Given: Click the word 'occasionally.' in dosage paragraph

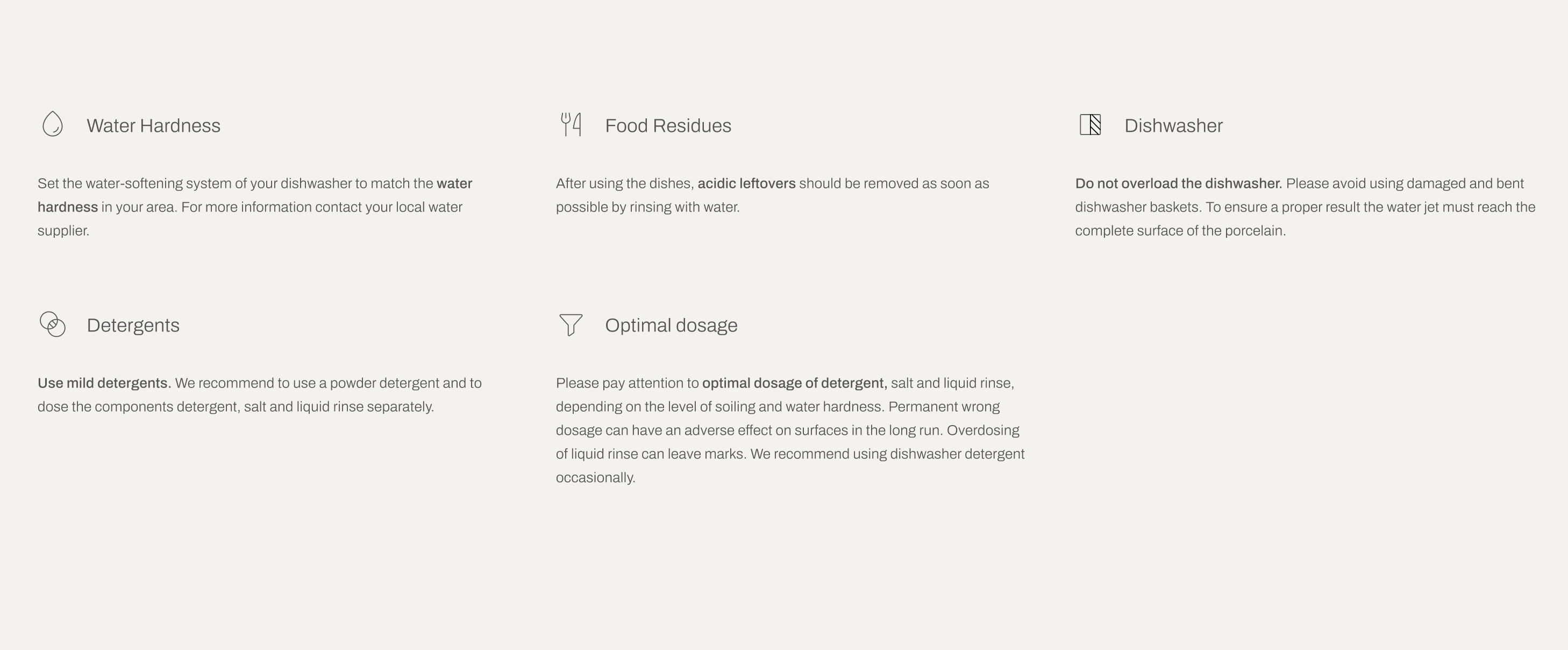Looking at the screenshot, I should (x=595, y=478).
